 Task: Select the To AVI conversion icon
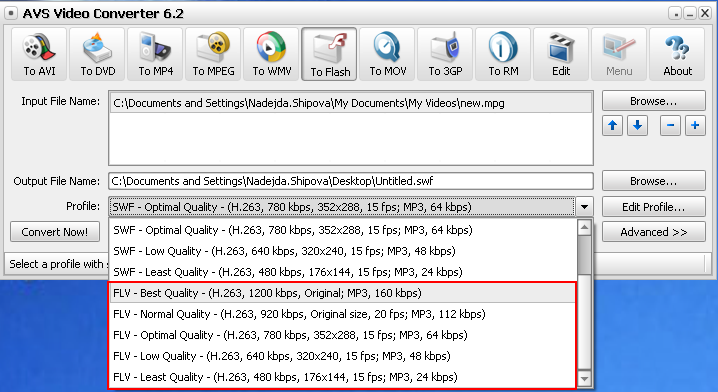[x=39, y=54]
